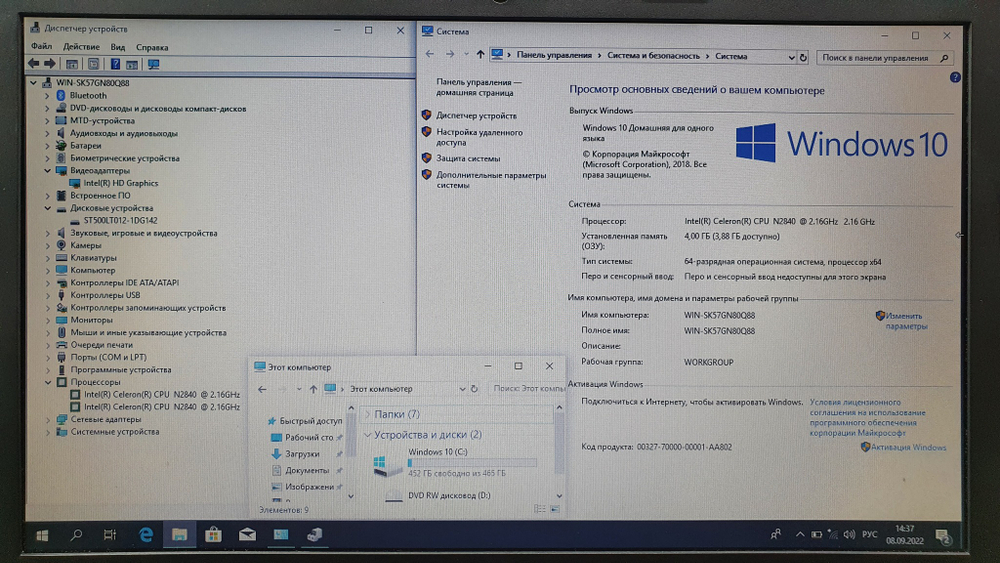Collapse Устройства и диски (2) group

[367, 435]
